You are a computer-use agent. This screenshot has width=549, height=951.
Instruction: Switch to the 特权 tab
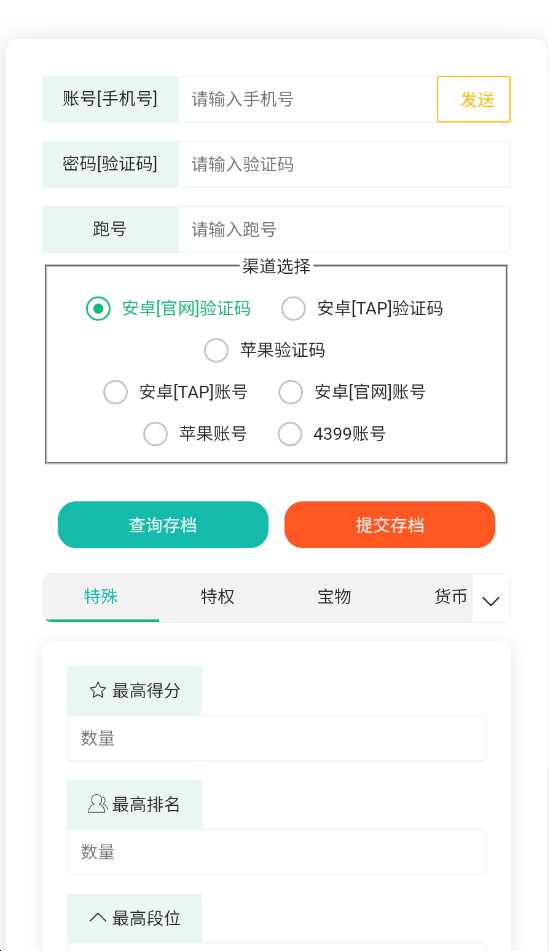point(217,597)
